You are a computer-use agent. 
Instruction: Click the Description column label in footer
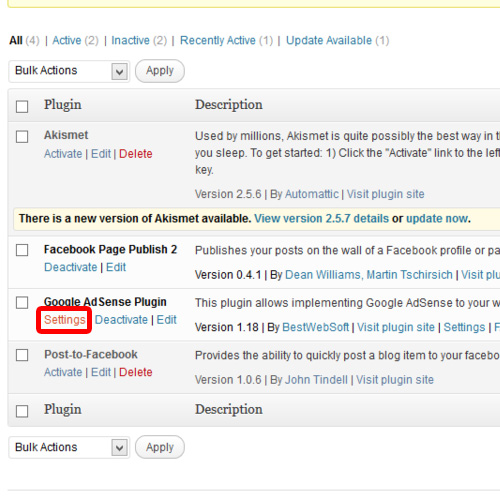(x=229, y=410)
